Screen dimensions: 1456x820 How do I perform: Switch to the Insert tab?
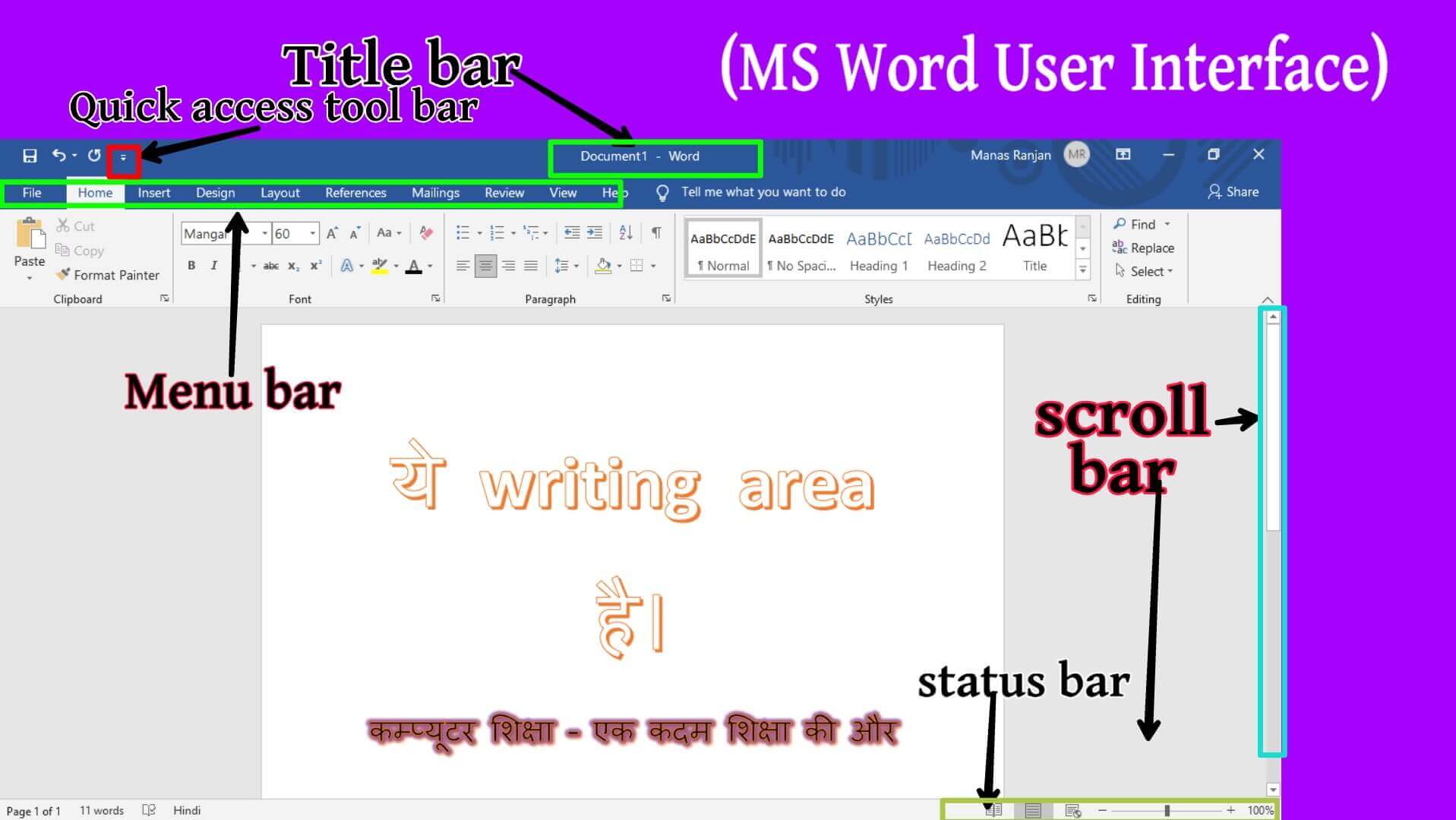tap(153, 192)
